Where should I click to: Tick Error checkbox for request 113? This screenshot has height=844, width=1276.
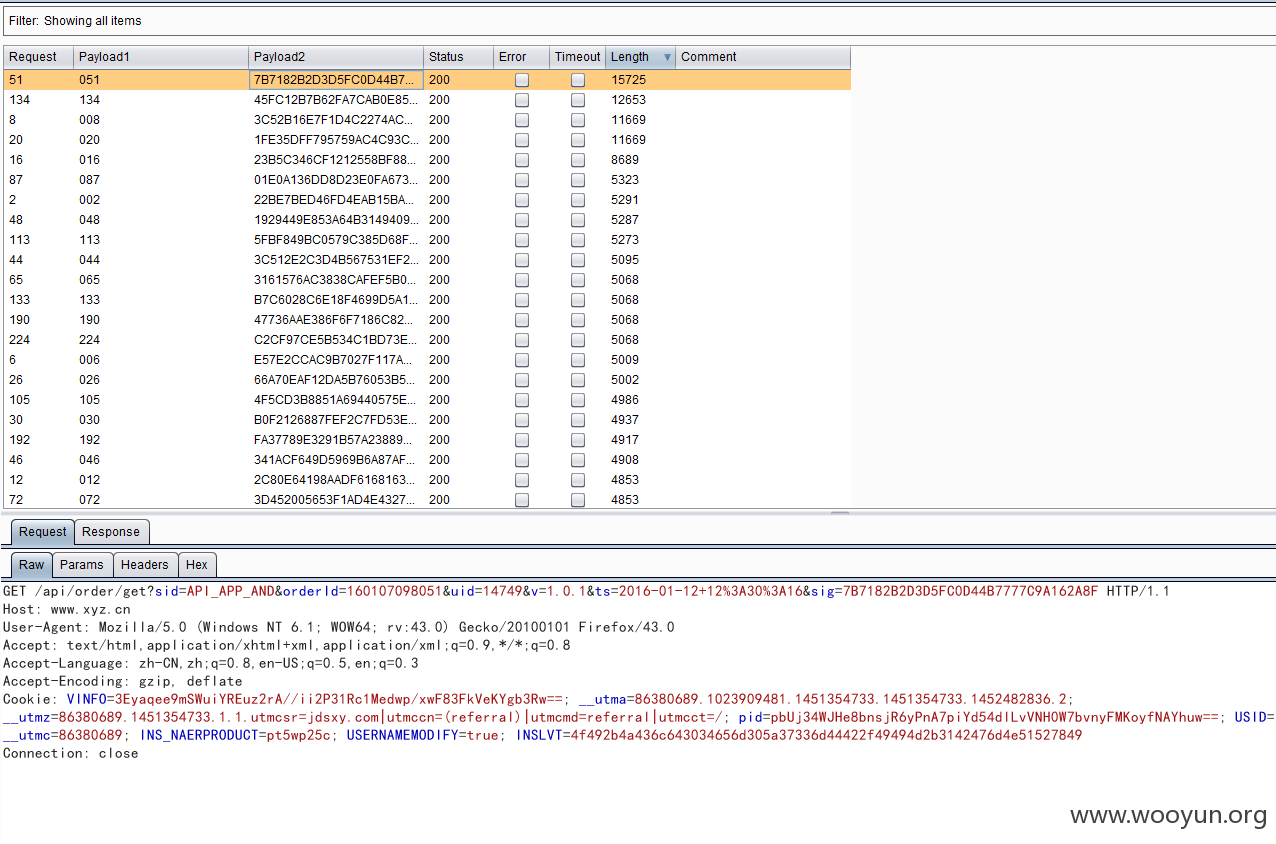(x=522, y=240)
